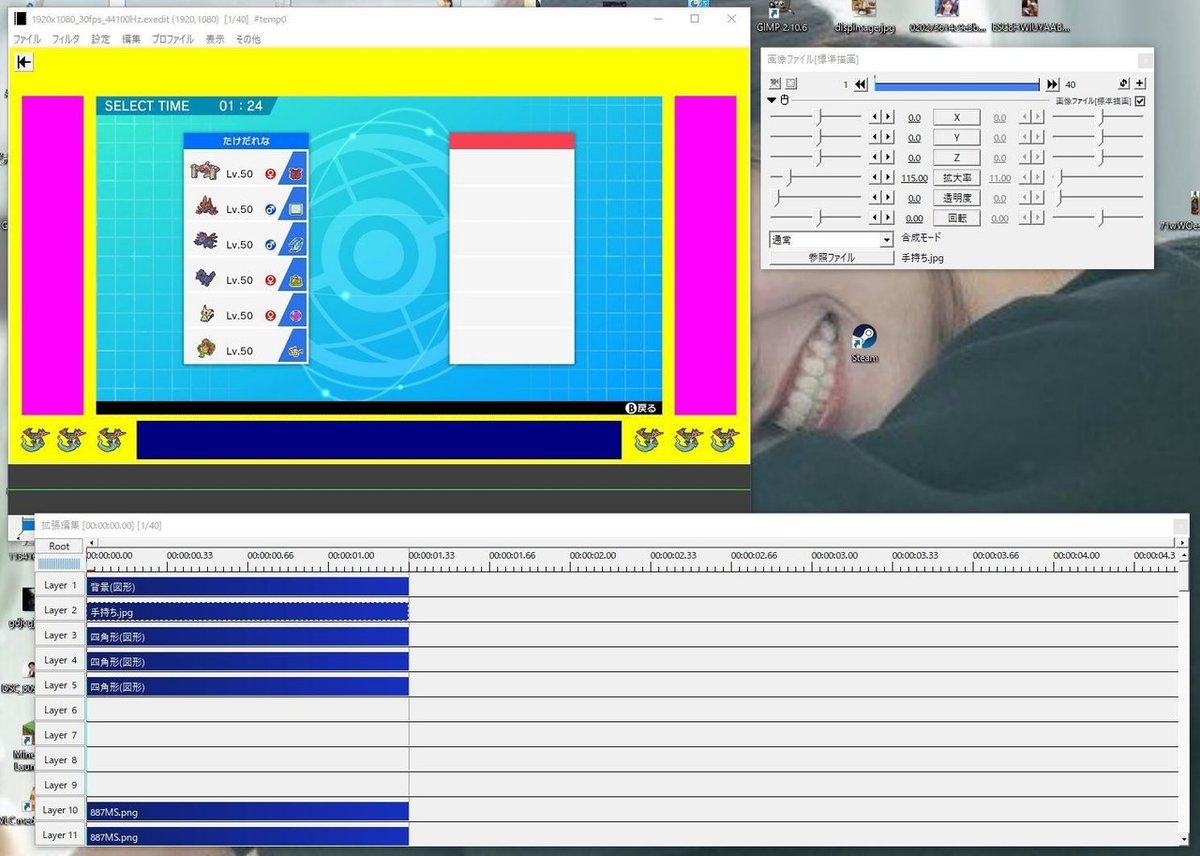Click the left 0.0 value for X
Viewport: 1200px width, 856px height.
(914, 118)
